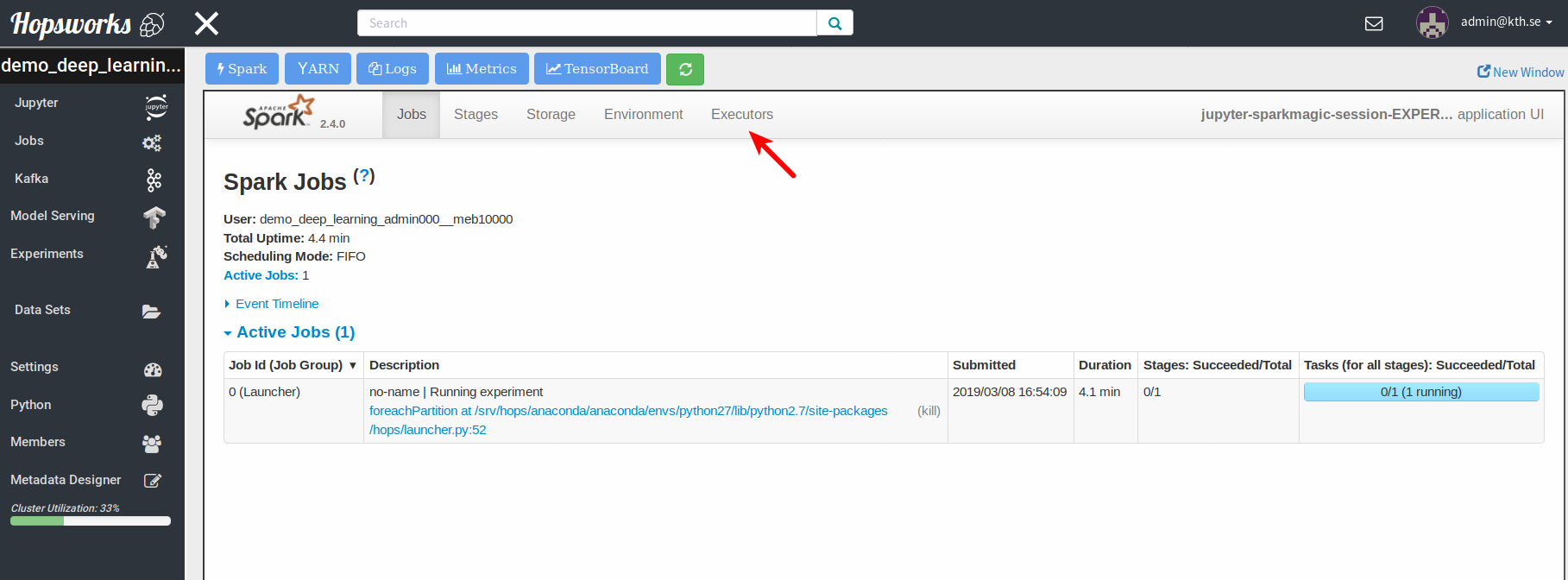
Task: Click the Duration column header
Action: click(x=1105, y=365)
